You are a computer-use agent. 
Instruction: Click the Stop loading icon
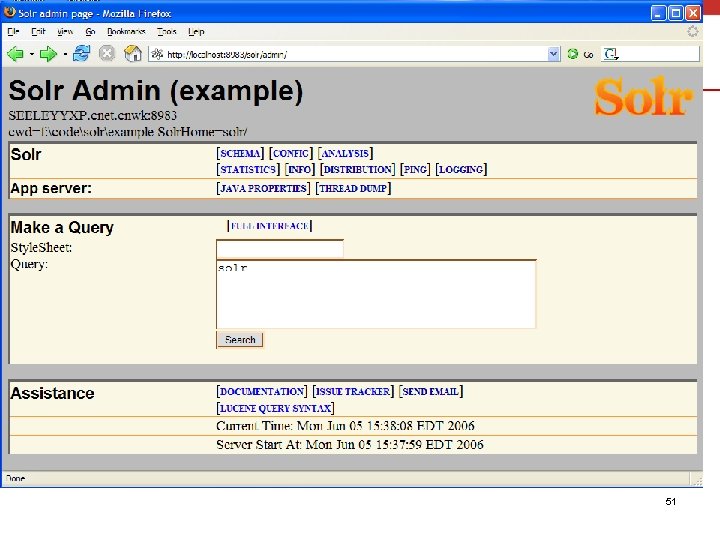[107, 54]
